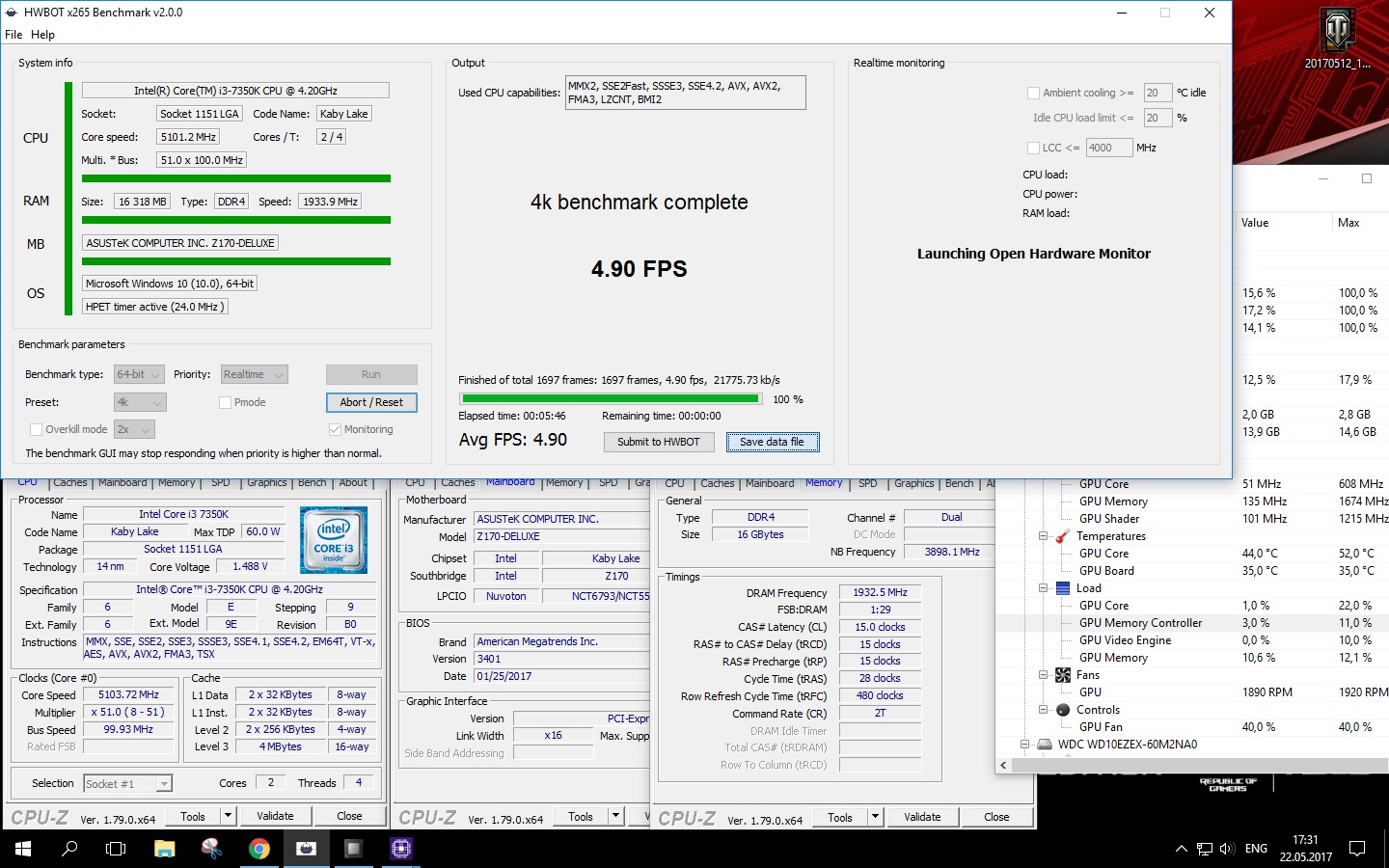The image size is (1389, 868).
Task: Collapse the Temperatures tree node
Action: tap(1043, 536)
